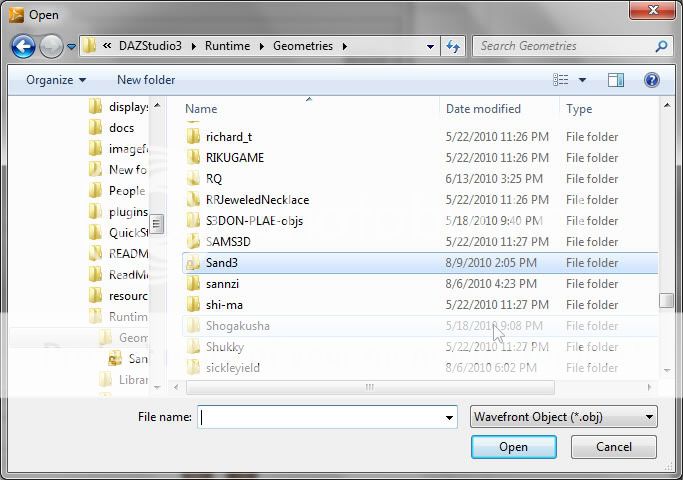Click the New folder toolbar button
The image size is (683, 480).
coord(146,80)
